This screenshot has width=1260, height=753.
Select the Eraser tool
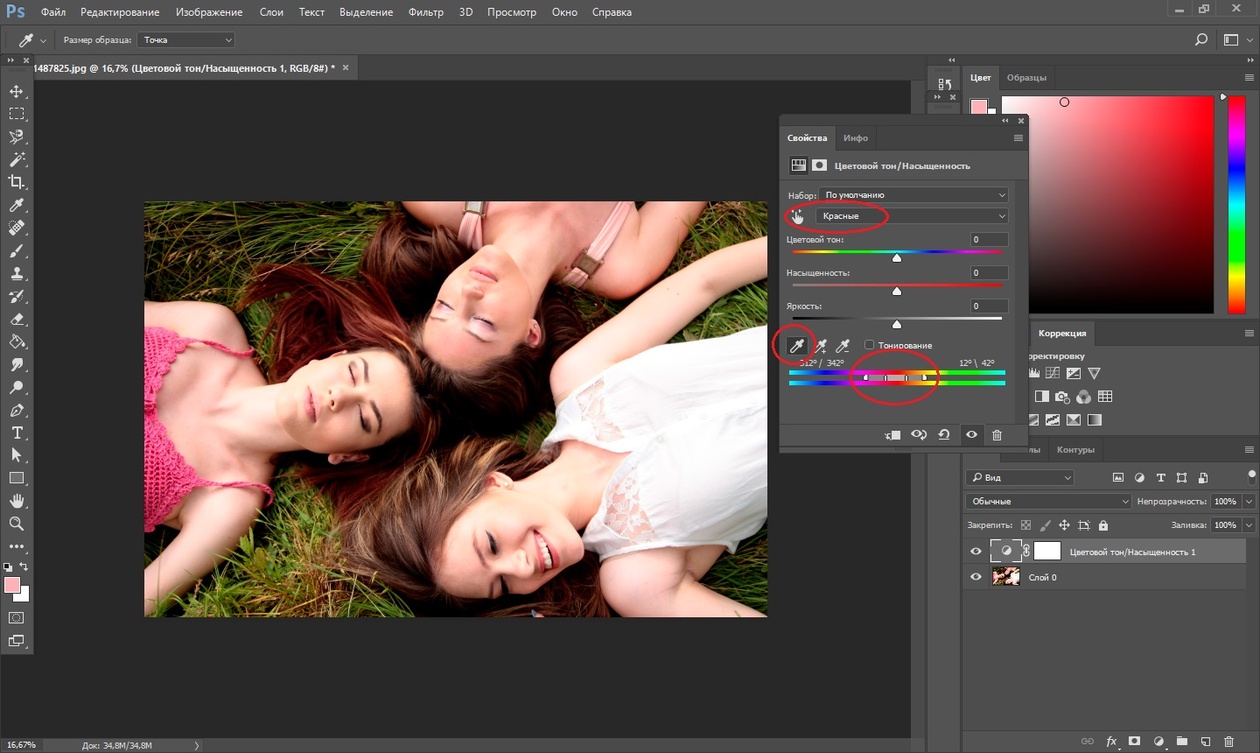[17, 319]
